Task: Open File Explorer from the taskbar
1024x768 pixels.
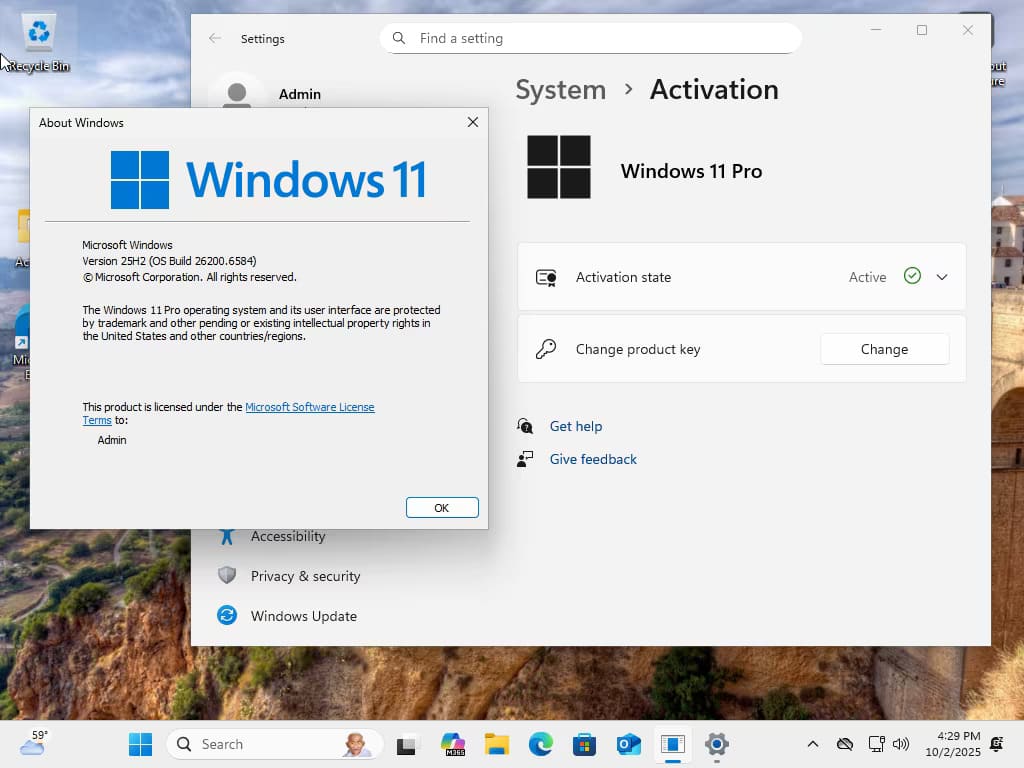Action: click(497, 744)
